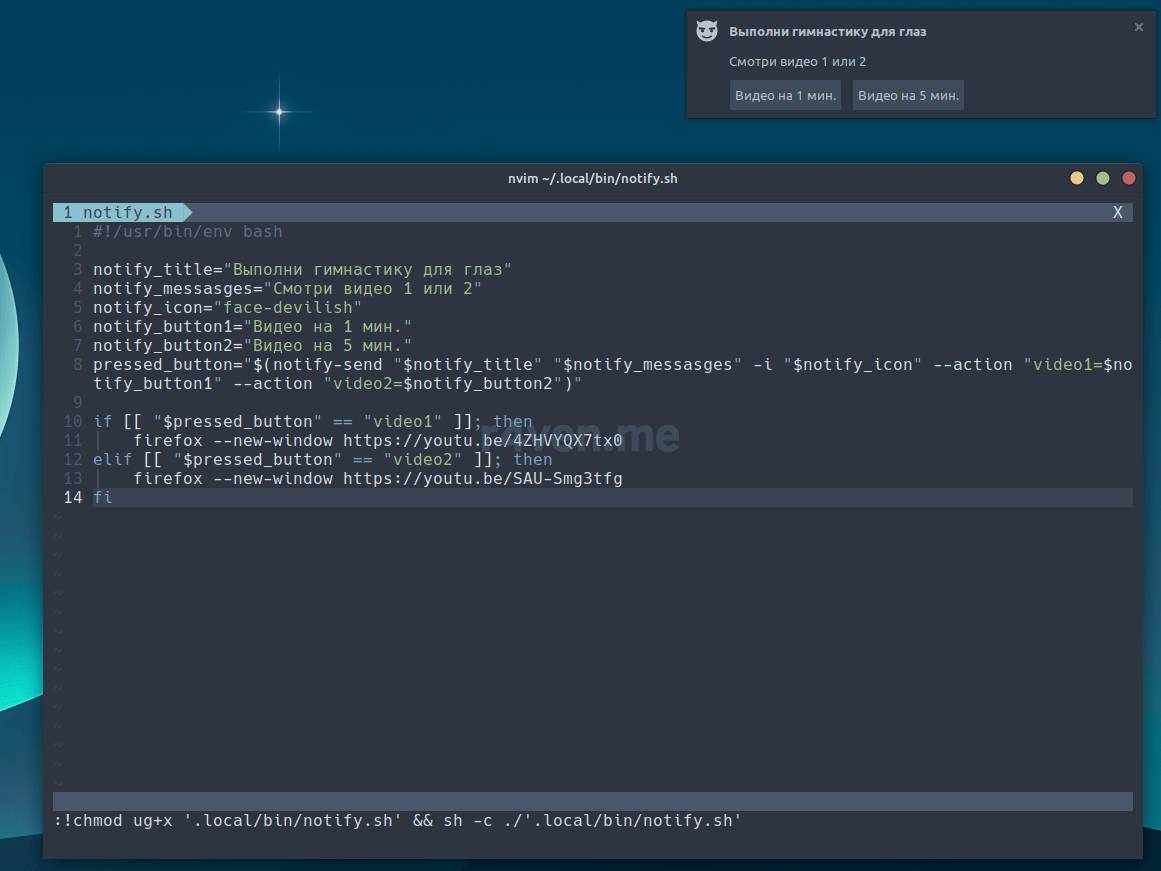Click the green maximize window button
This screenshot has height=871, width=1161.
[x=1103, y=178]
